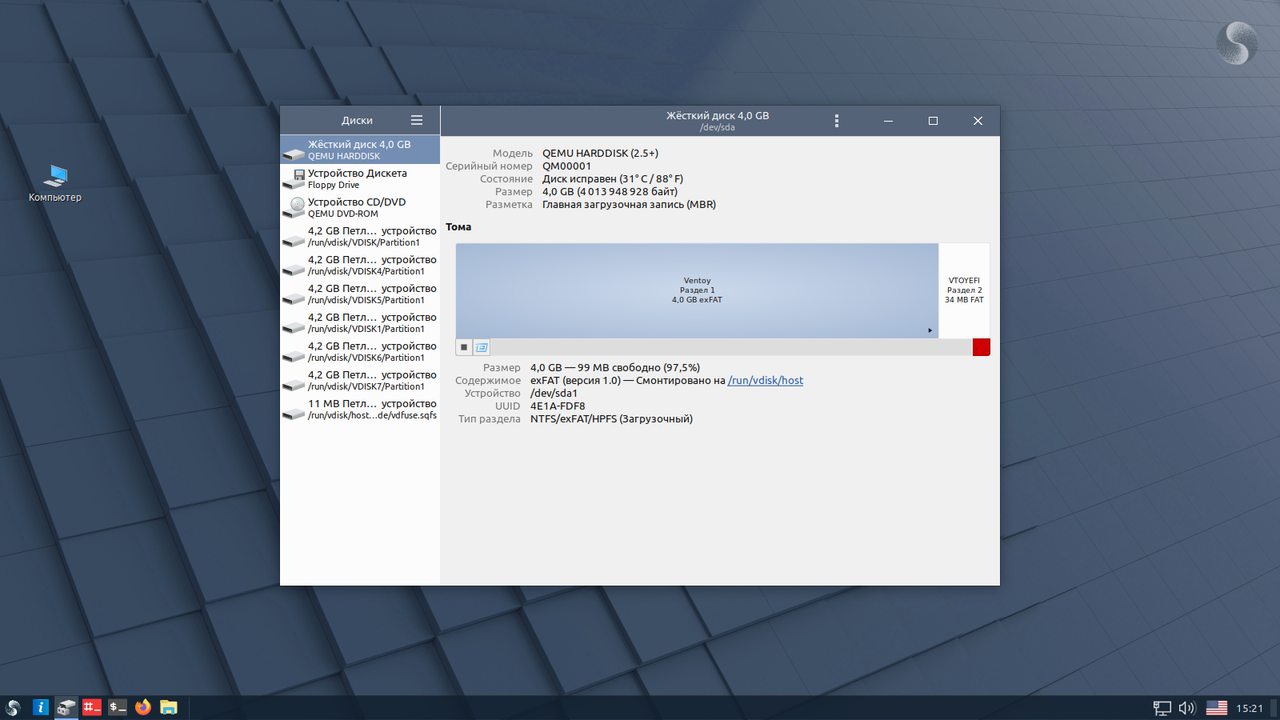1280x720 pixels.
Task: Open the network connection tray icon
Action: click(1162, 708)
